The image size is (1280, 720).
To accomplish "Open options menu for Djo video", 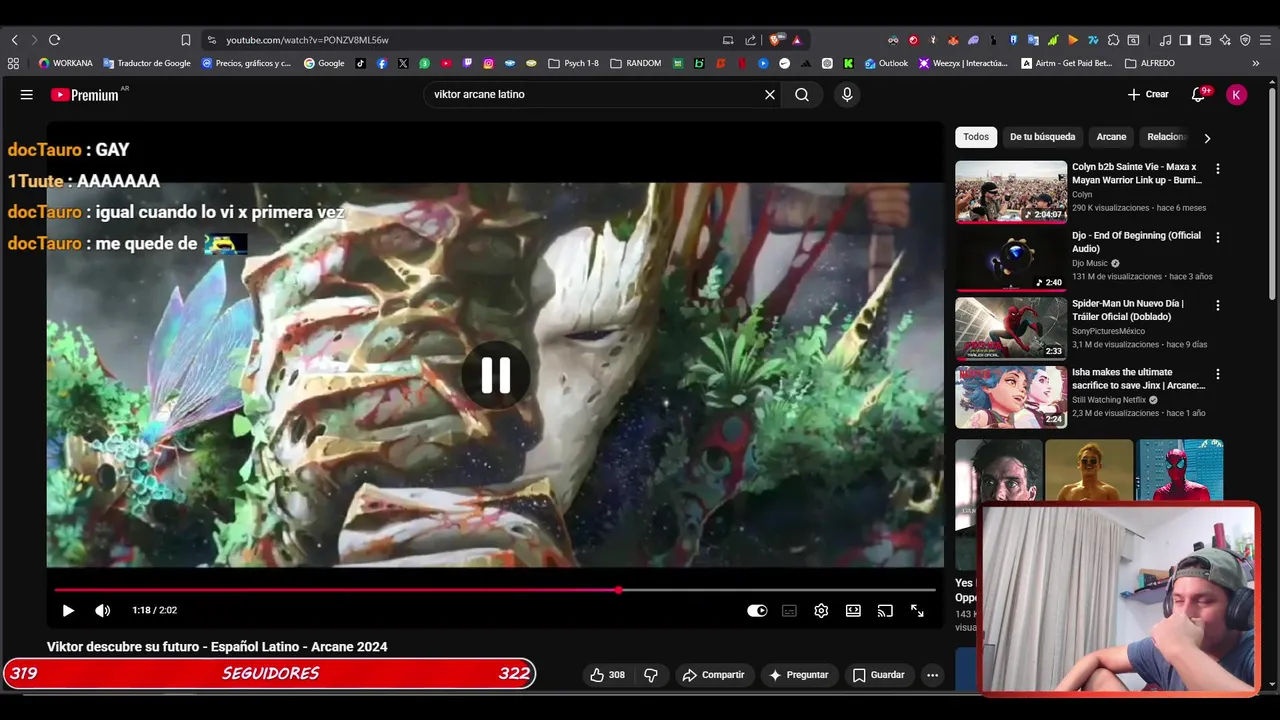I will [1217, 237].
